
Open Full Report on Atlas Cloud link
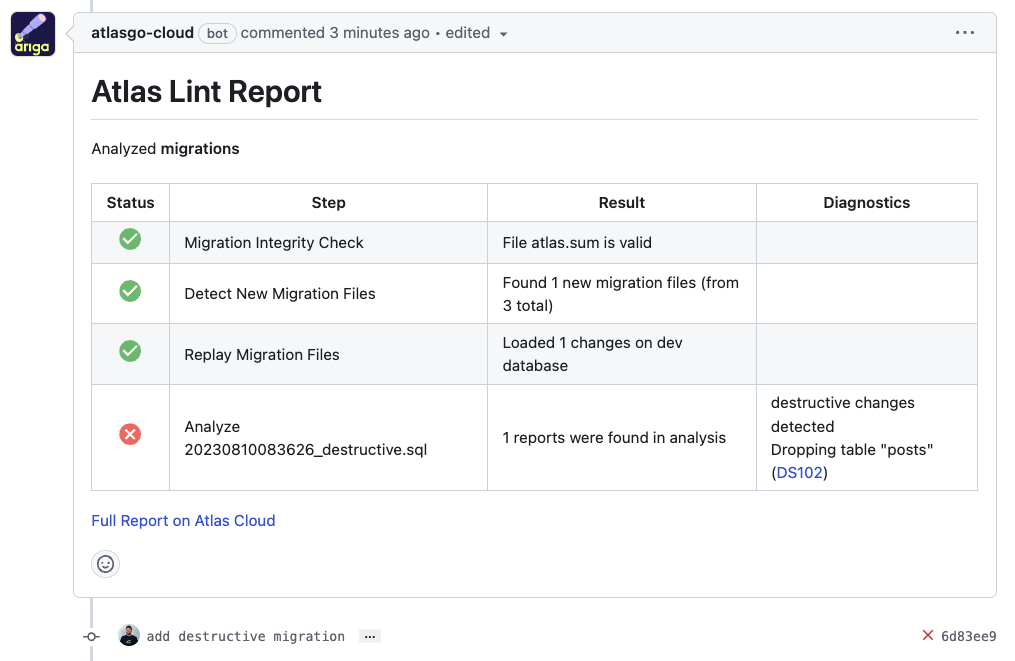click(x=183, y=521)
